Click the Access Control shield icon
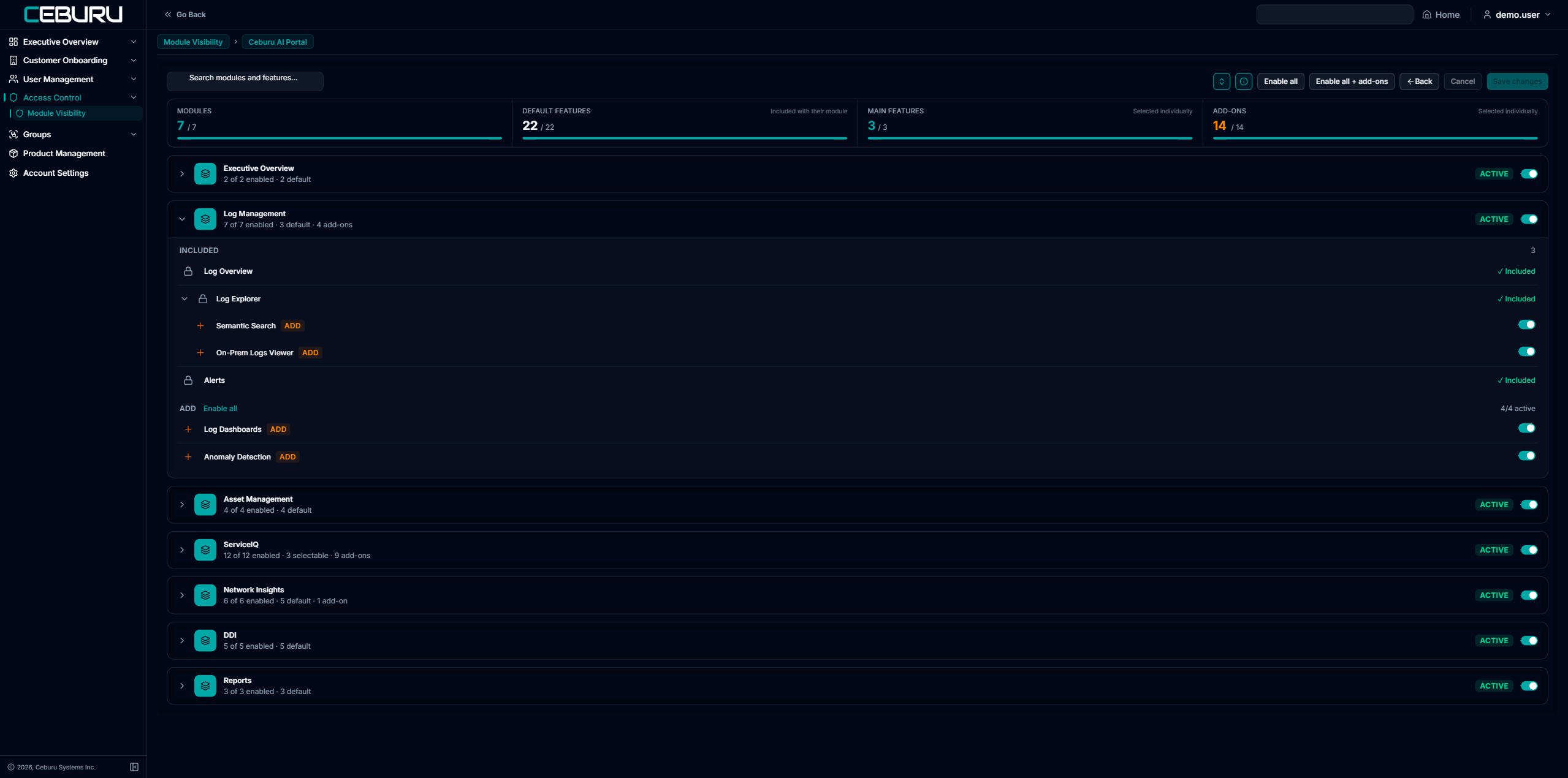The width and height of the screenshot is (1568, 778). (13, 97)
